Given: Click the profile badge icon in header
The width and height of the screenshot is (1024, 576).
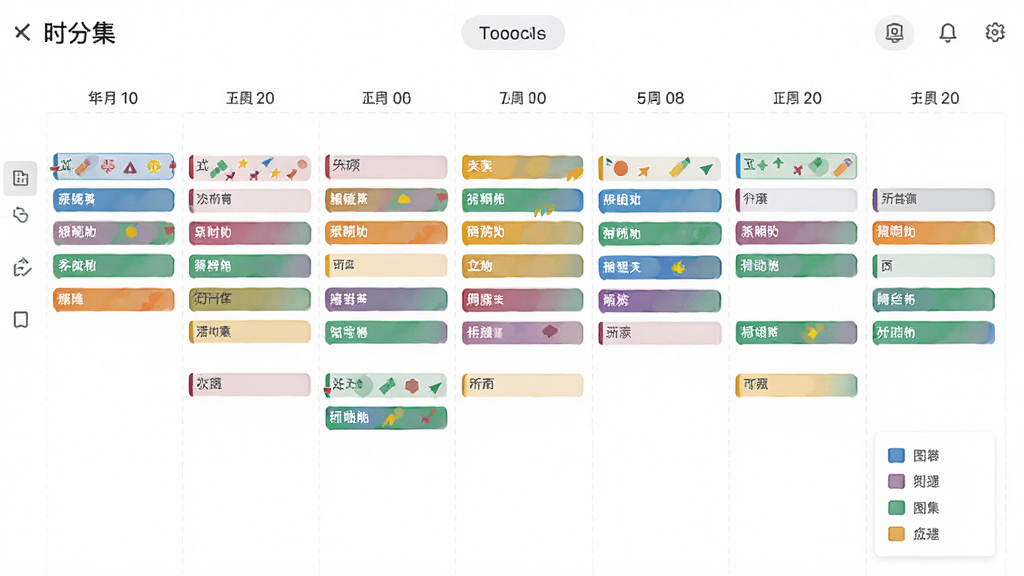Looking at the screenshot, I should click(894, 33).
